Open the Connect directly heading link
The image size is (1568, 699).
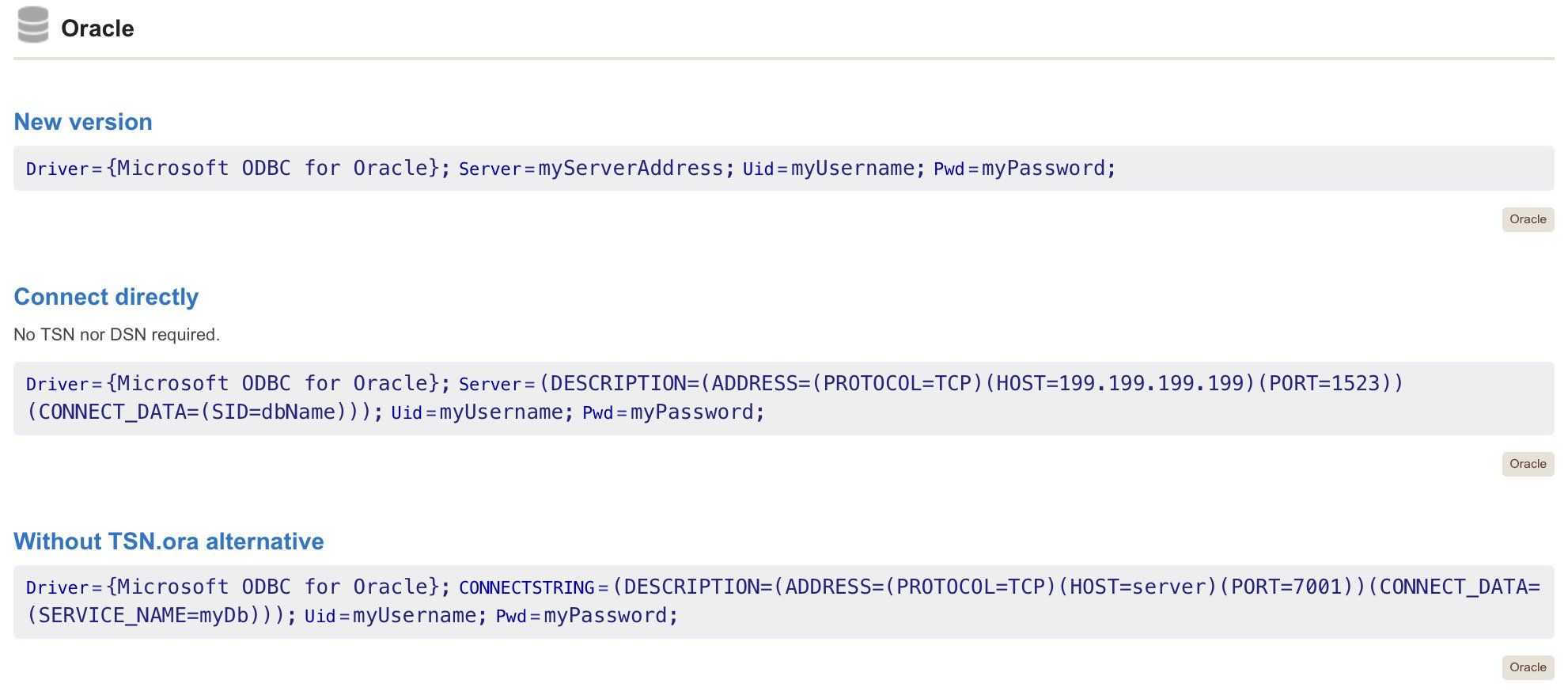click(106, 297)
